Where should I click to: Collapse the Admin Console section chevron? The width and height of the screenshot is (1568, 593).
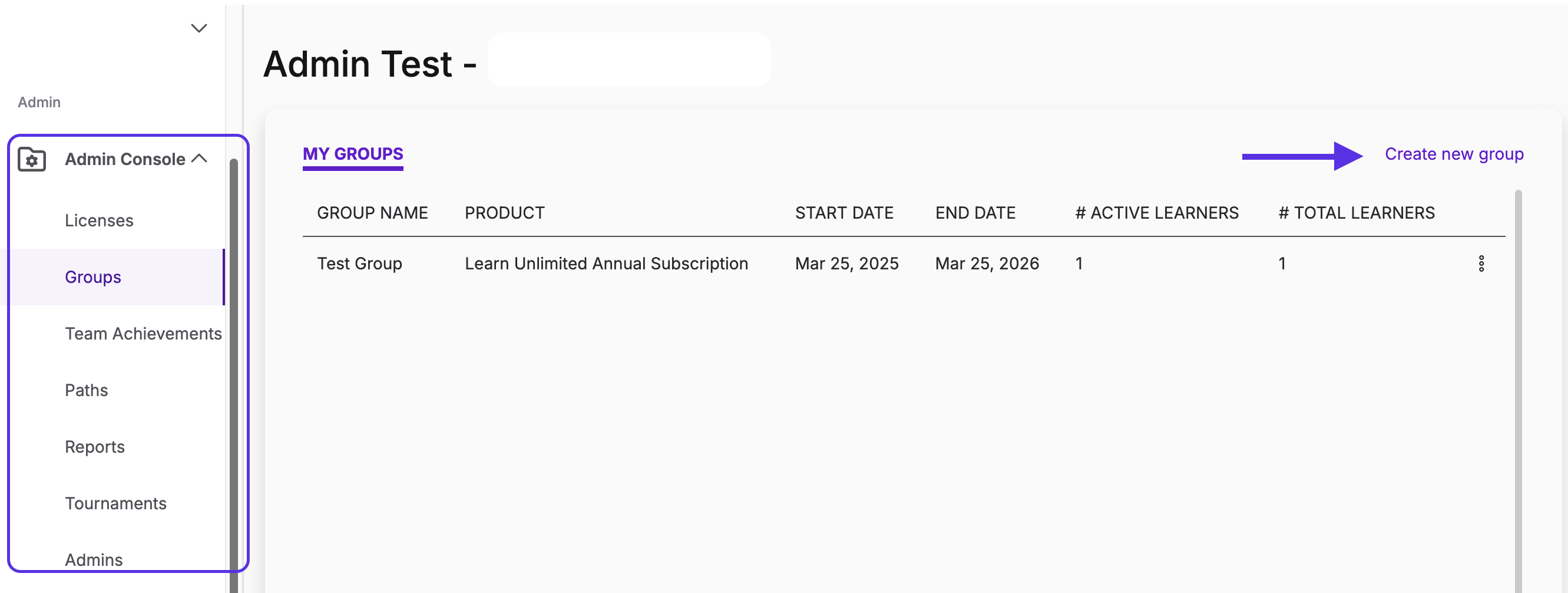[x=200, y=159]
